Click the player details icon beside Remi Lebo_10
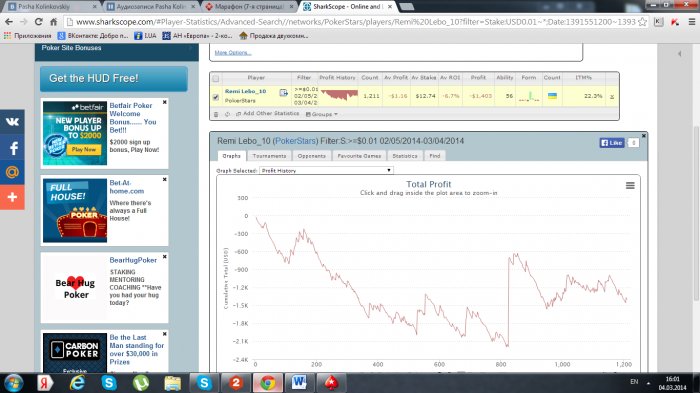The height and width of the screenshot is (393, 700). tap(283, 92)
